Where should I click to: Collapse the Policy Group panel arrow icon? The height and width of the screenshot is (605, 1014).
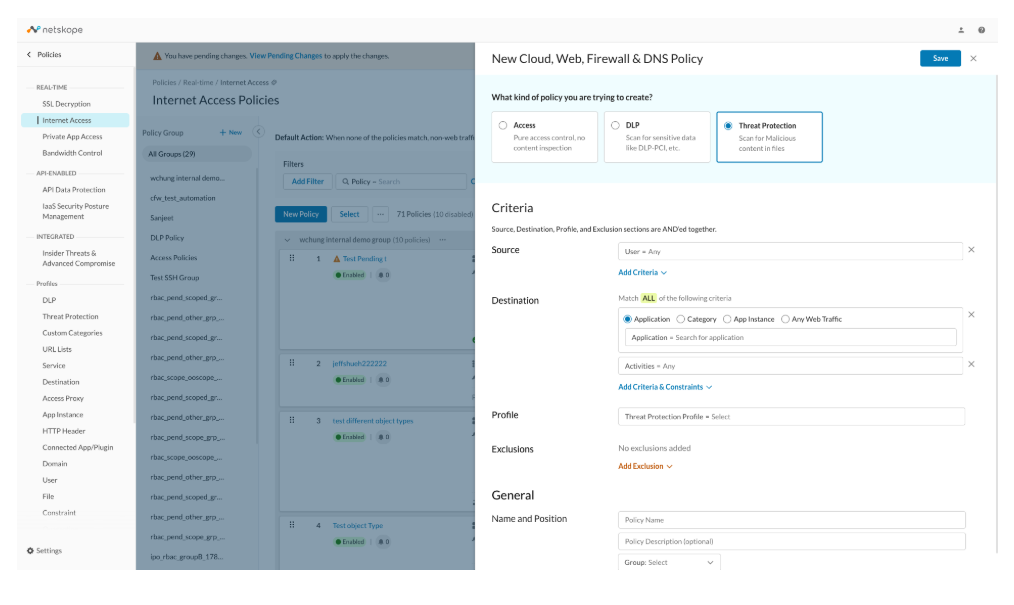(x=259, y=132)
